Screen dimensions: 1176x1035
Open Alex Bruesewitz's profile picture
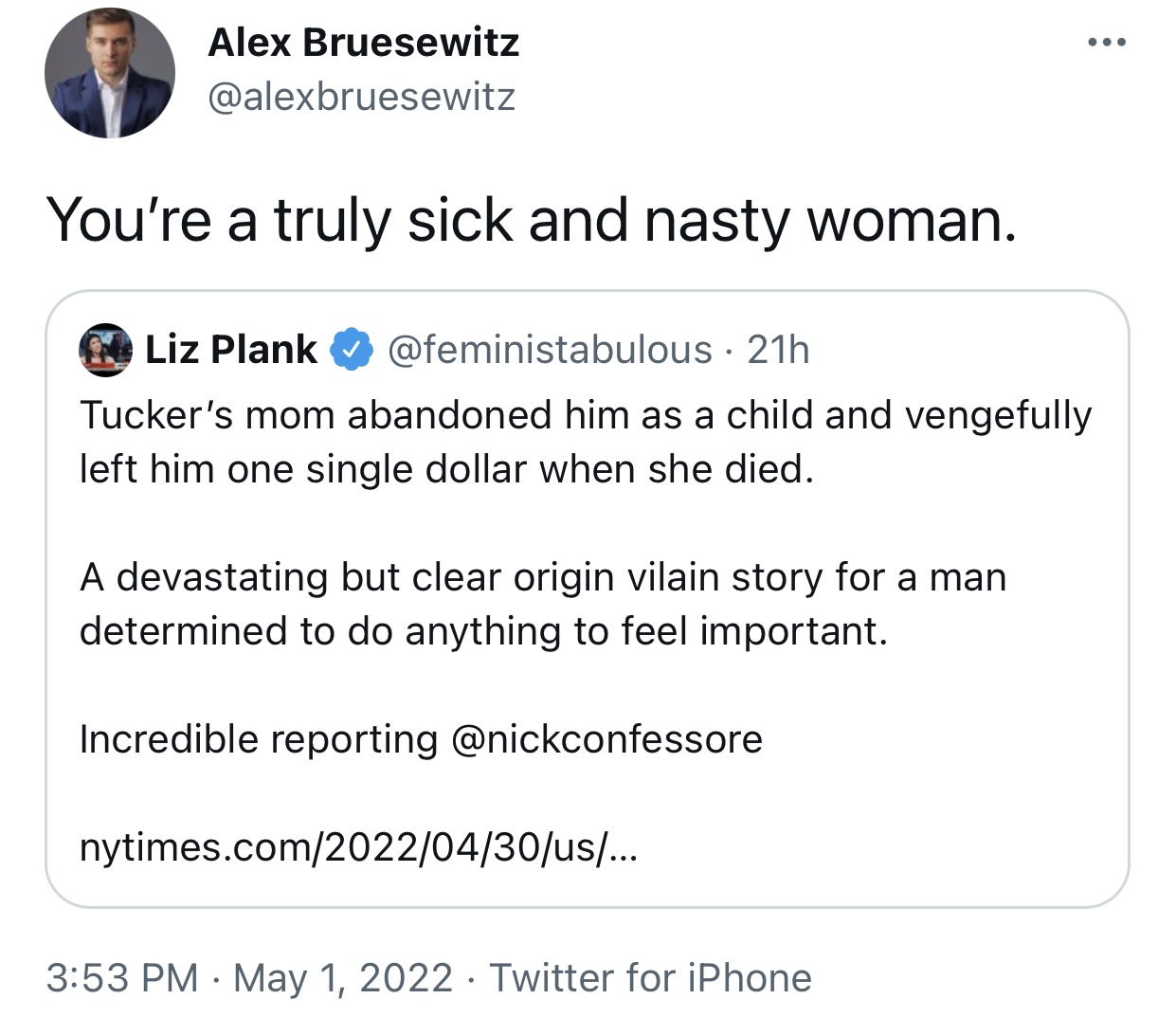(x=109, y=73)
